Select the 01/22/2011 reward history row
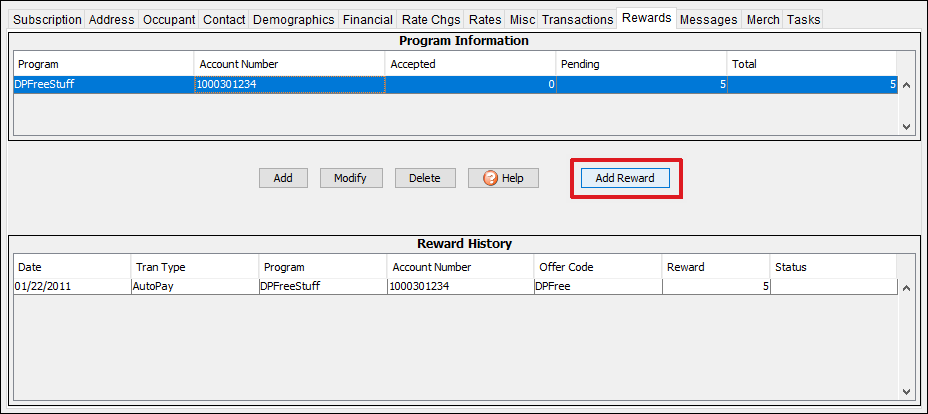 (70, 287)
